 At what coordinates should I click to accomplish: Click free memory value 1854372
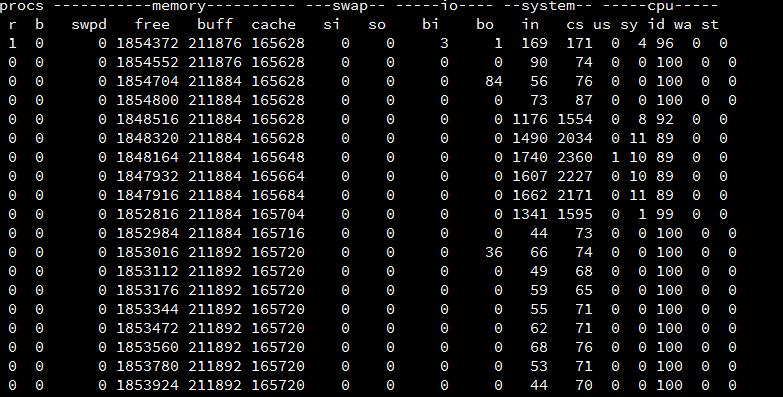click(x=147, y=43)
